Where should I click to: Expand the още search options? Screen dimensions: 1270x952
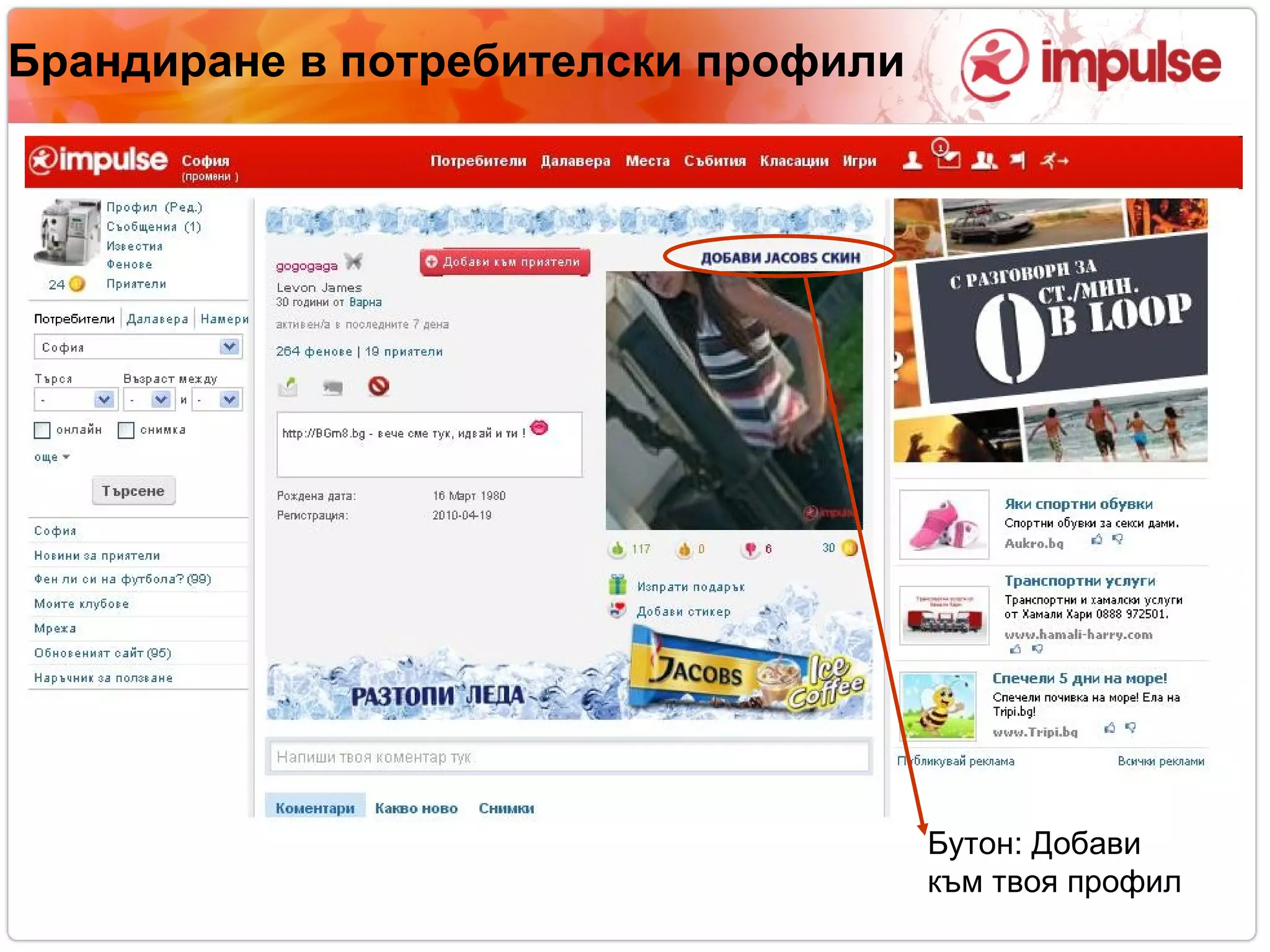tap(52, 457)
